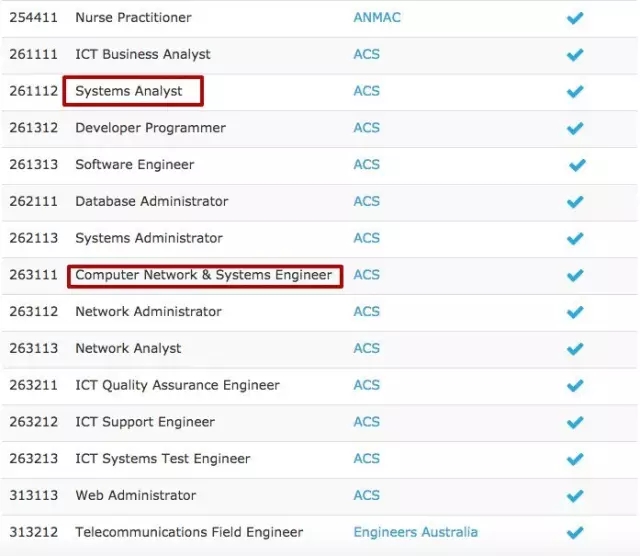Click the ACS link for Systems Analyst

pos(367,91)
